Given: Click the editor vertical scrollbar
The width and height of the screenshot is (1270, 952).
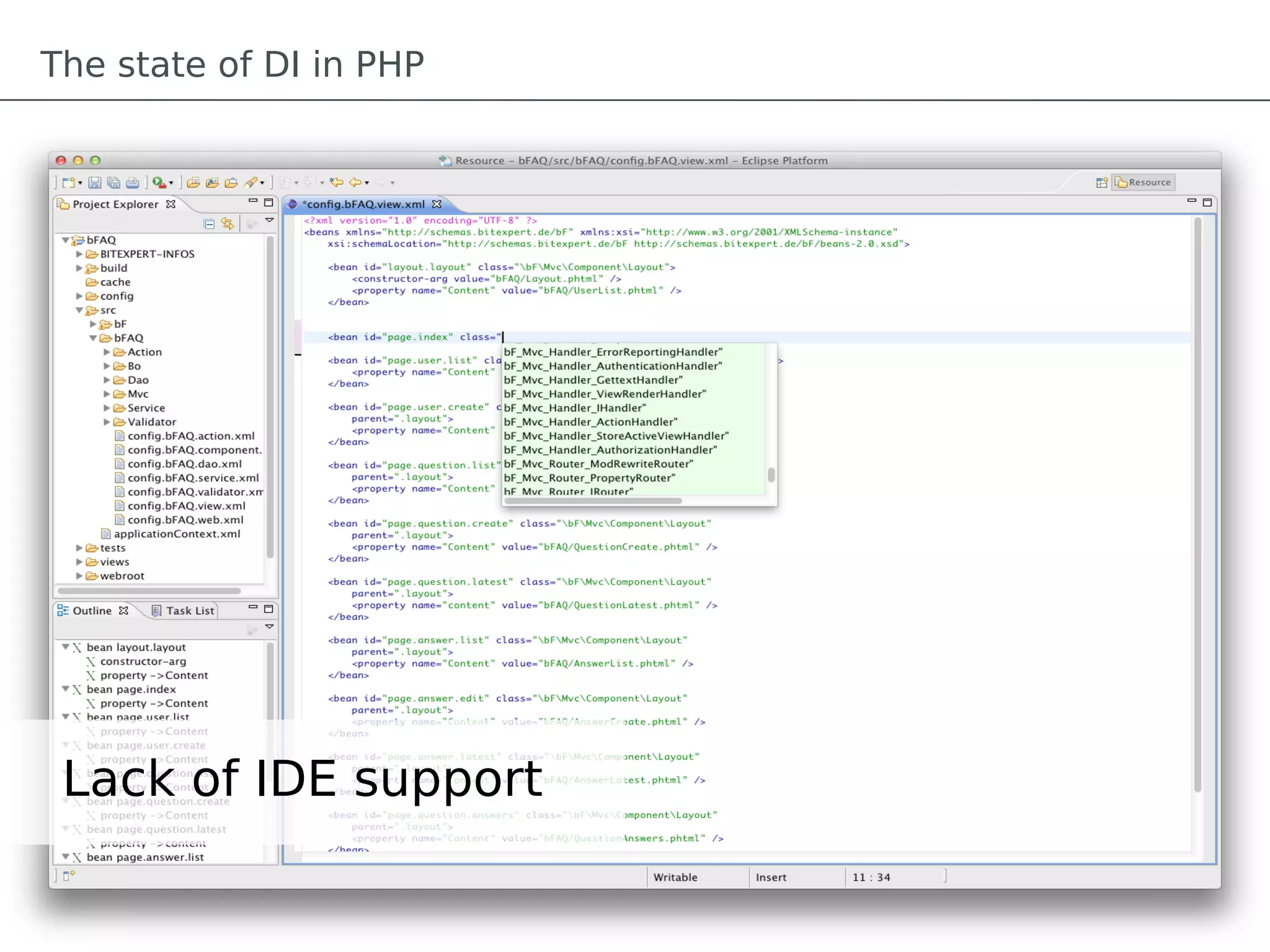Looking at the screenshot, I should point(1197,505).
